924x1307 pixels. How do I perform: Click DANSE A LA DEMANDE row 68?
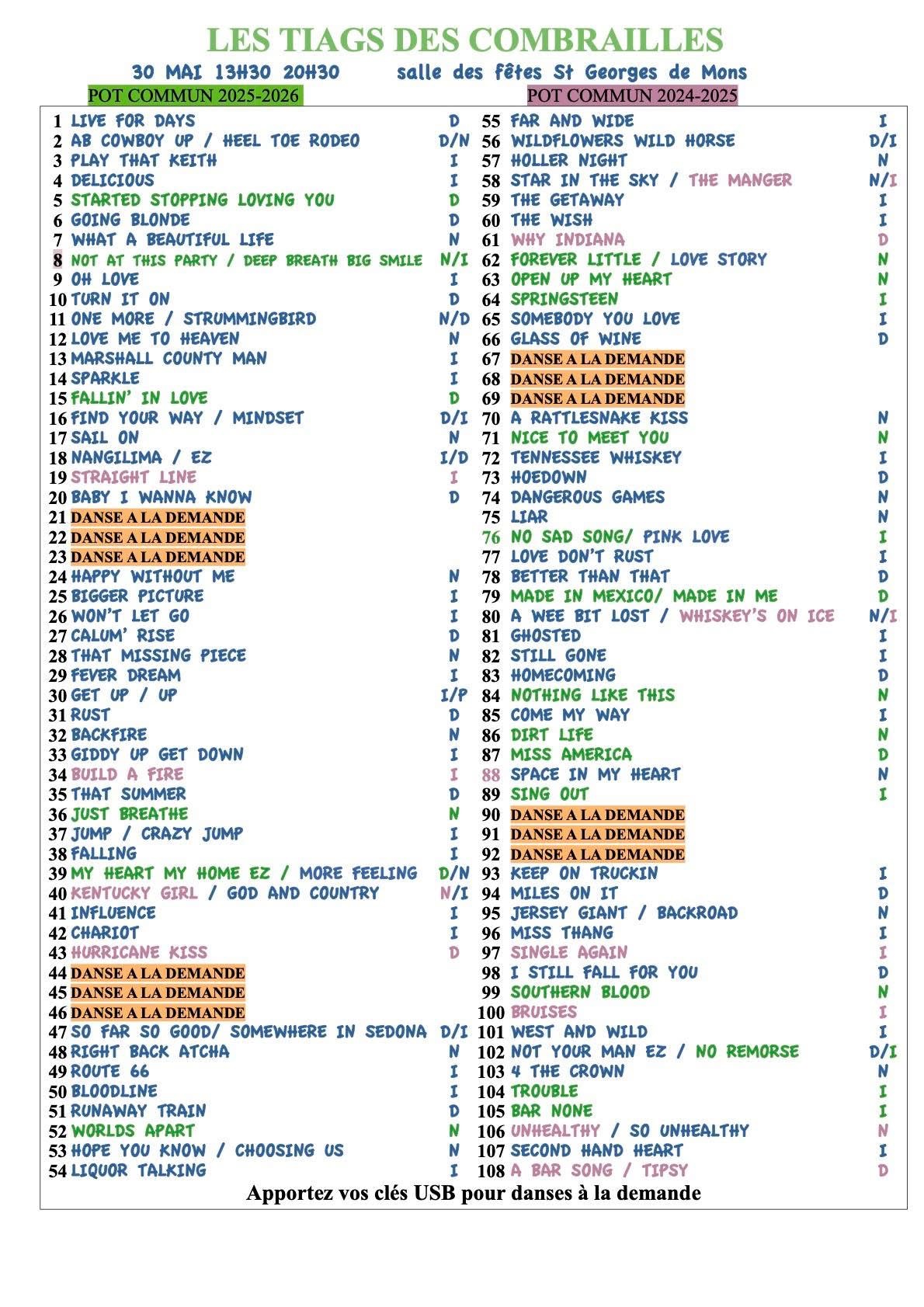coord(597,379)
